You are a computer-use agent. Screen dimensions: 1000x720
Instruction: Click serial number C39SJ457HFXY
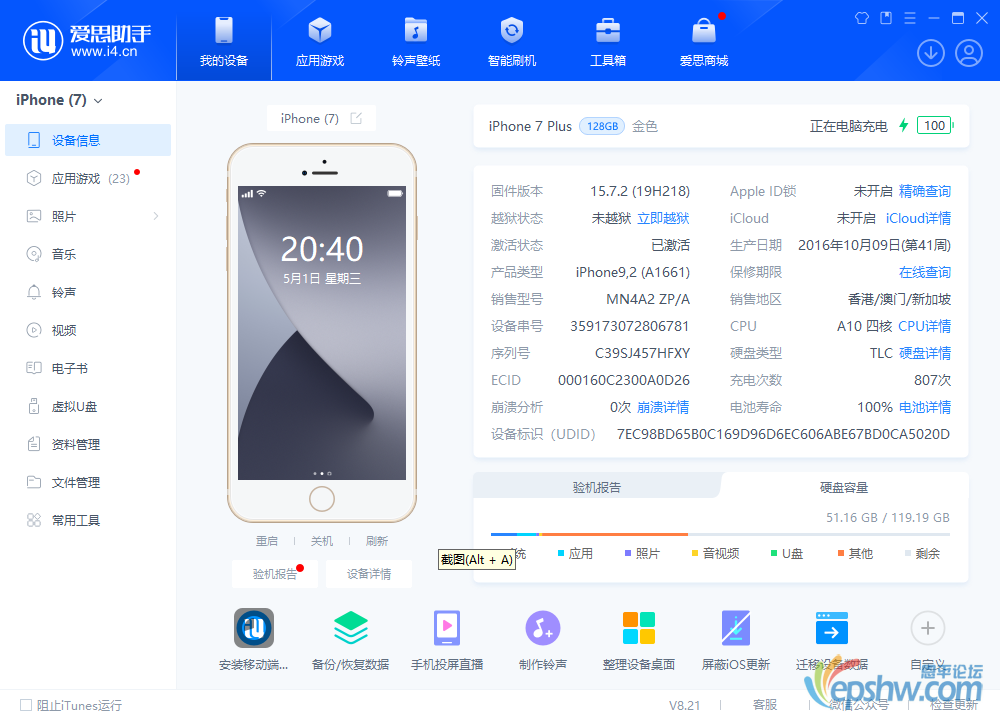(642, 353)
